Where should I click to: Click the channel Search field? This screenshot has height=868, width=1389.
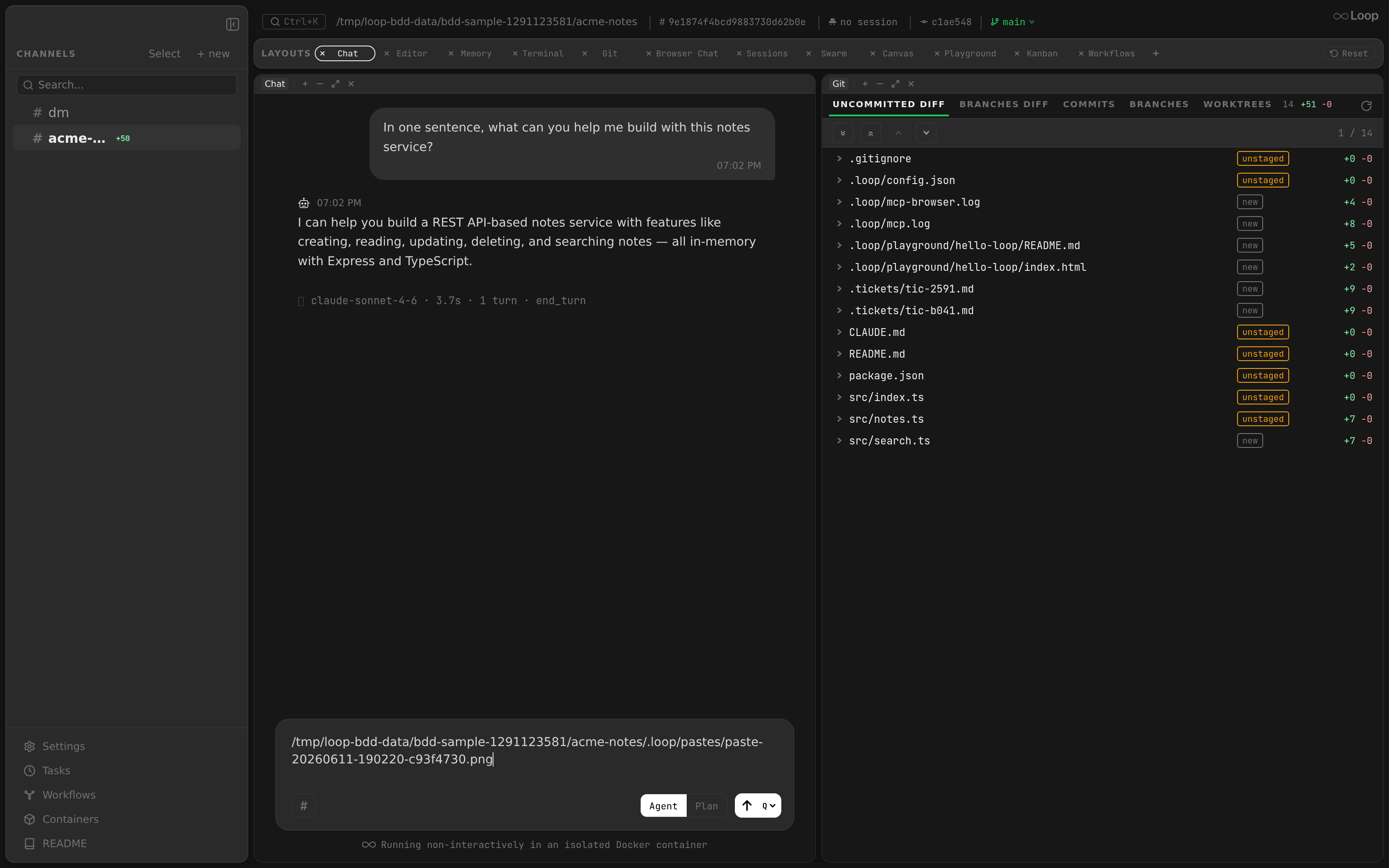coord(126,85)
